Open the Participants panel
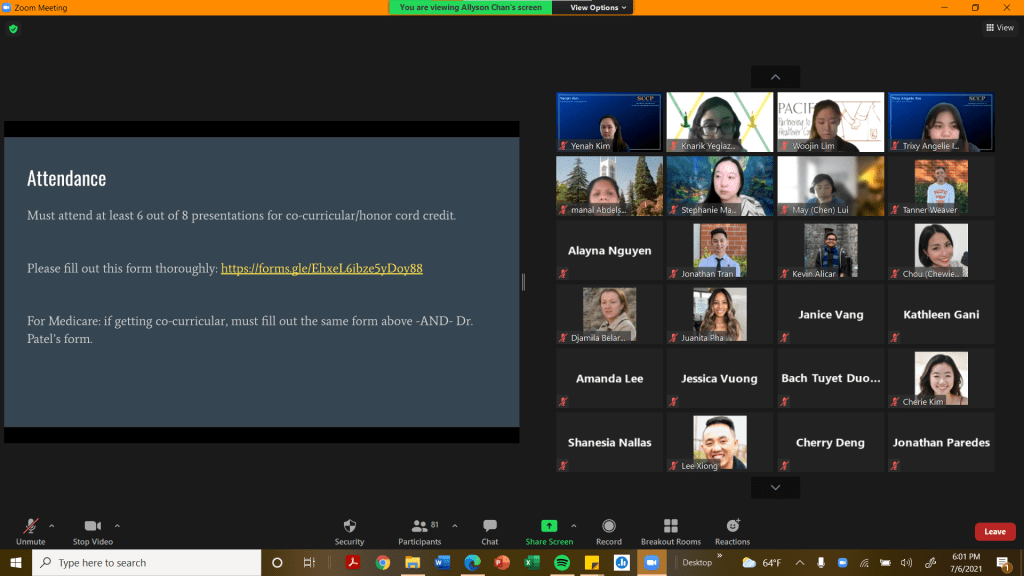 tap(419, 526)
